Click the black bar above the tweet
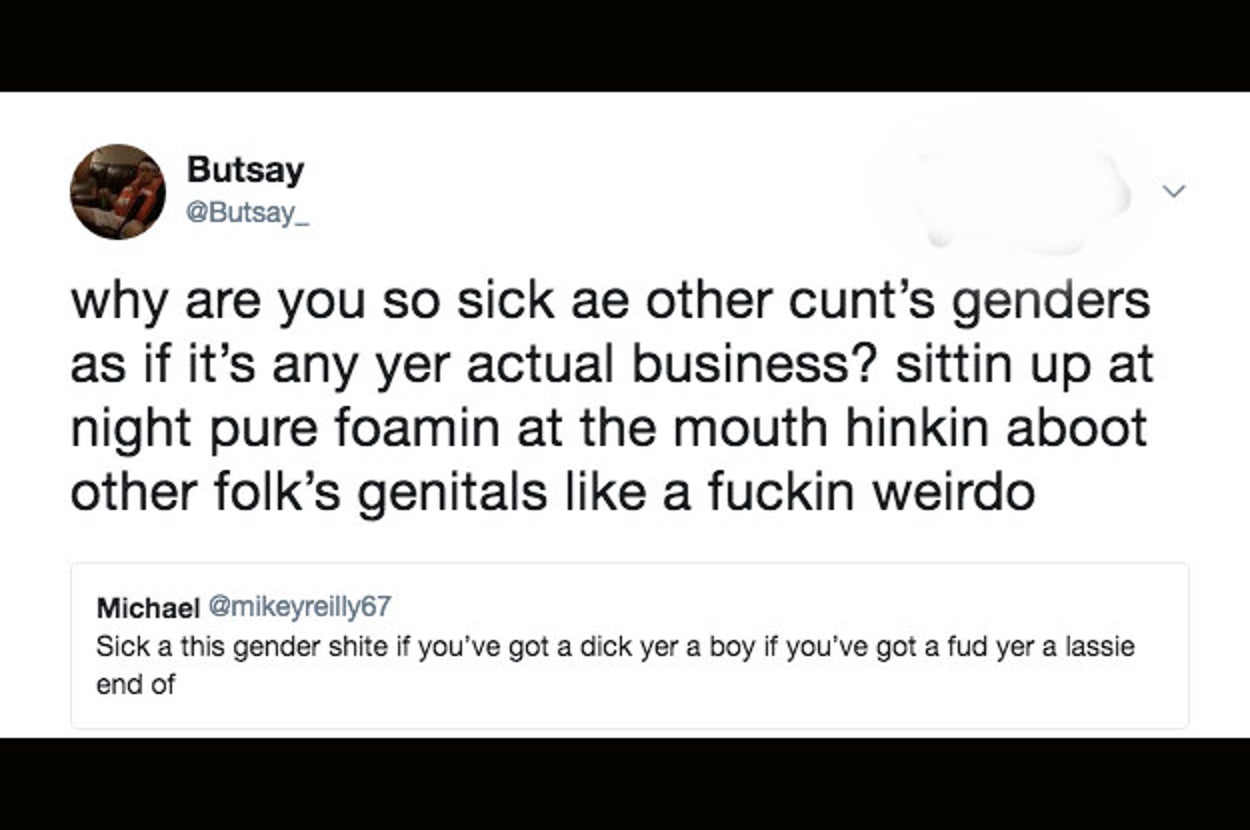The height and width of the screenshot is (830, 1250). coord(625,45)
